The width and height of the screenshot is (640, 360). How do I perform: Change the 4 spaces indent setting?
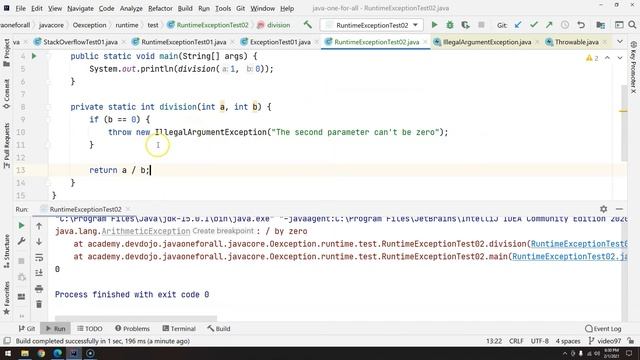pos(568,341)
